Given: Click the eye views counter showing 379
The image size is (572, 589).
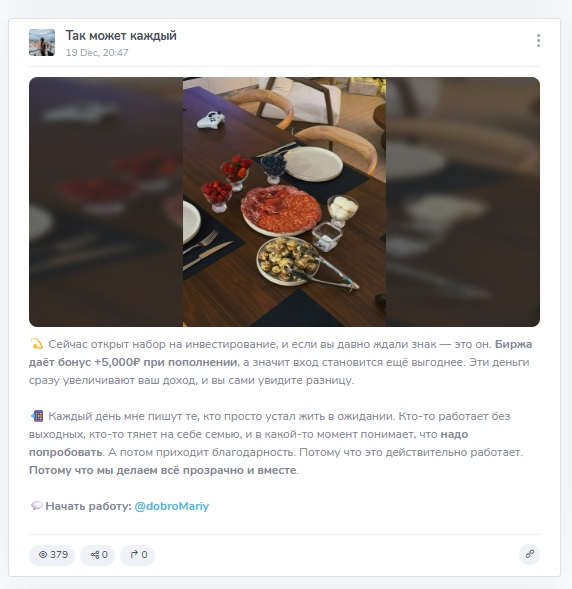Looking at the screenshot, I should 52,555.
